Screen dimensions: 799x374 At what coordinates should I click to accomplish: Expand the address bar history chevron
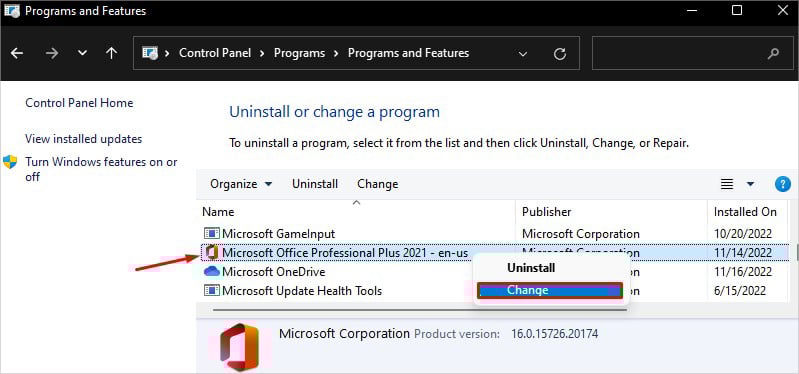click(523, 54)
